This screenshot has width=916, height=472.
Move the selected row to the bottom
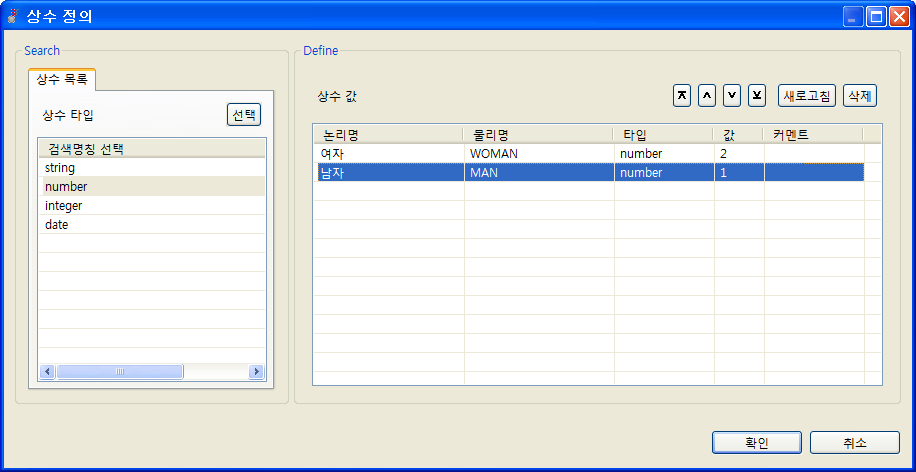757,95
